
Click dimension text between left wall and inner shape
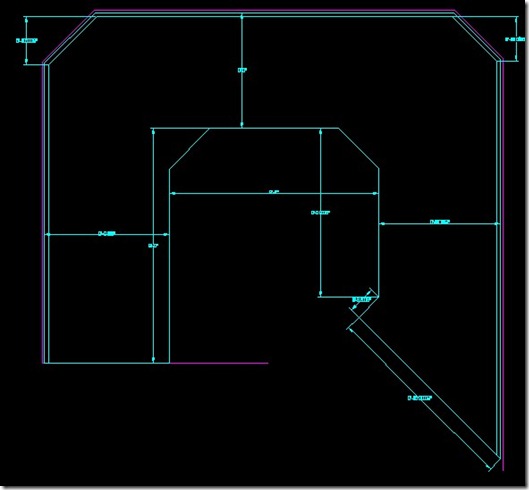[x=107, y=233]
